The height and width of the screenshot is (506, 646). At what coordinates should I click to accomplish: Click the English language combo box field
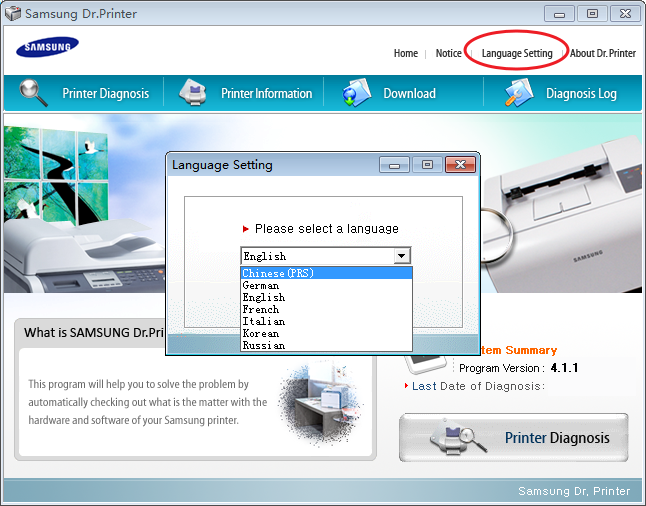(x=325, y=256)
